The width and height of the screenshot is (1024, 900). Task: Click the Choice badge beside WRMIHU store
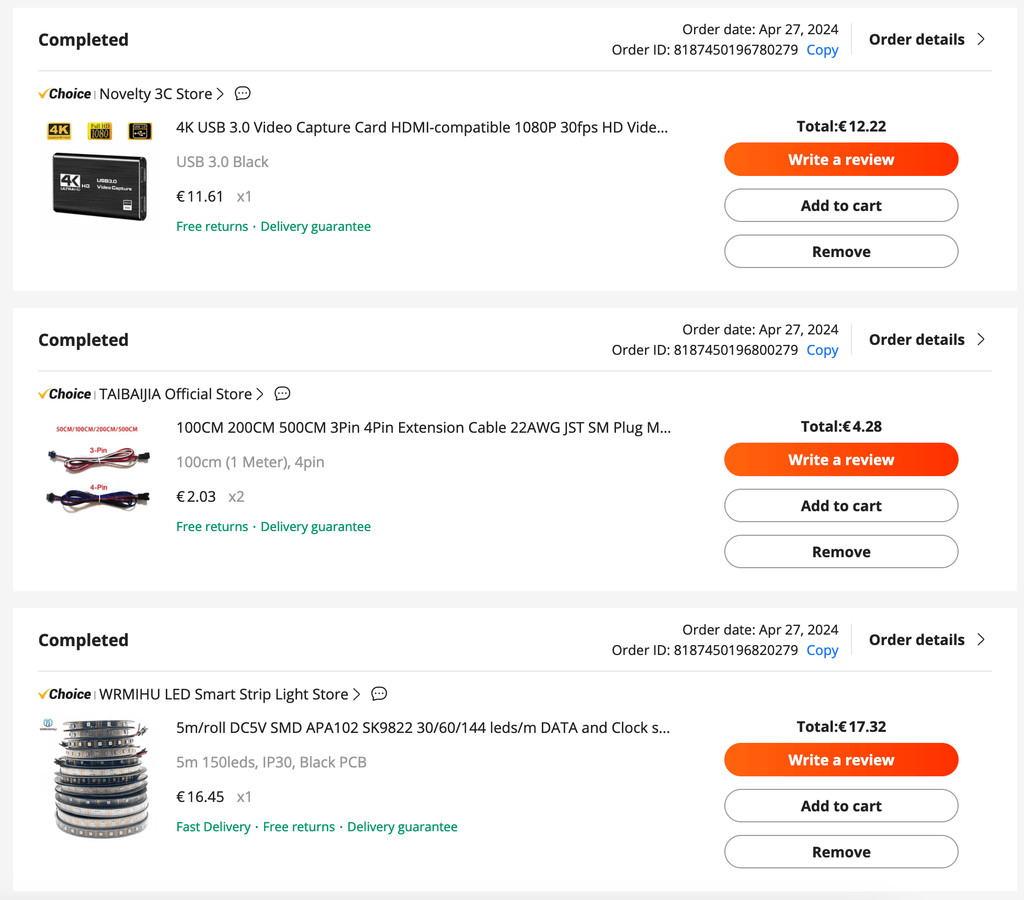65,694
